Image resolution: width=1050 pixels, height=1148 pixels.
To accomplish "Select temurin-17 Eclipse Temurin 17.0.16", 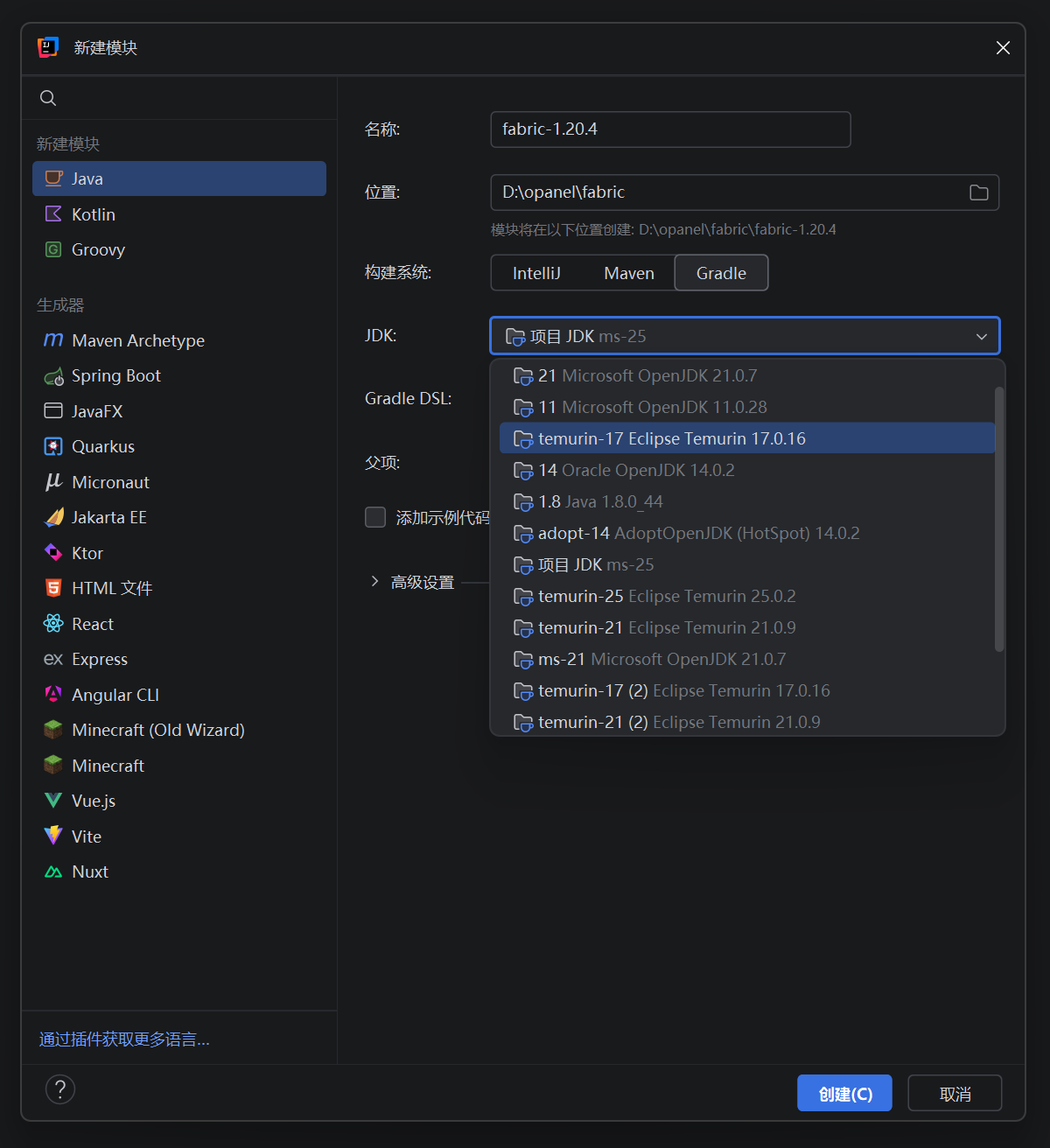I will point(747,438).
